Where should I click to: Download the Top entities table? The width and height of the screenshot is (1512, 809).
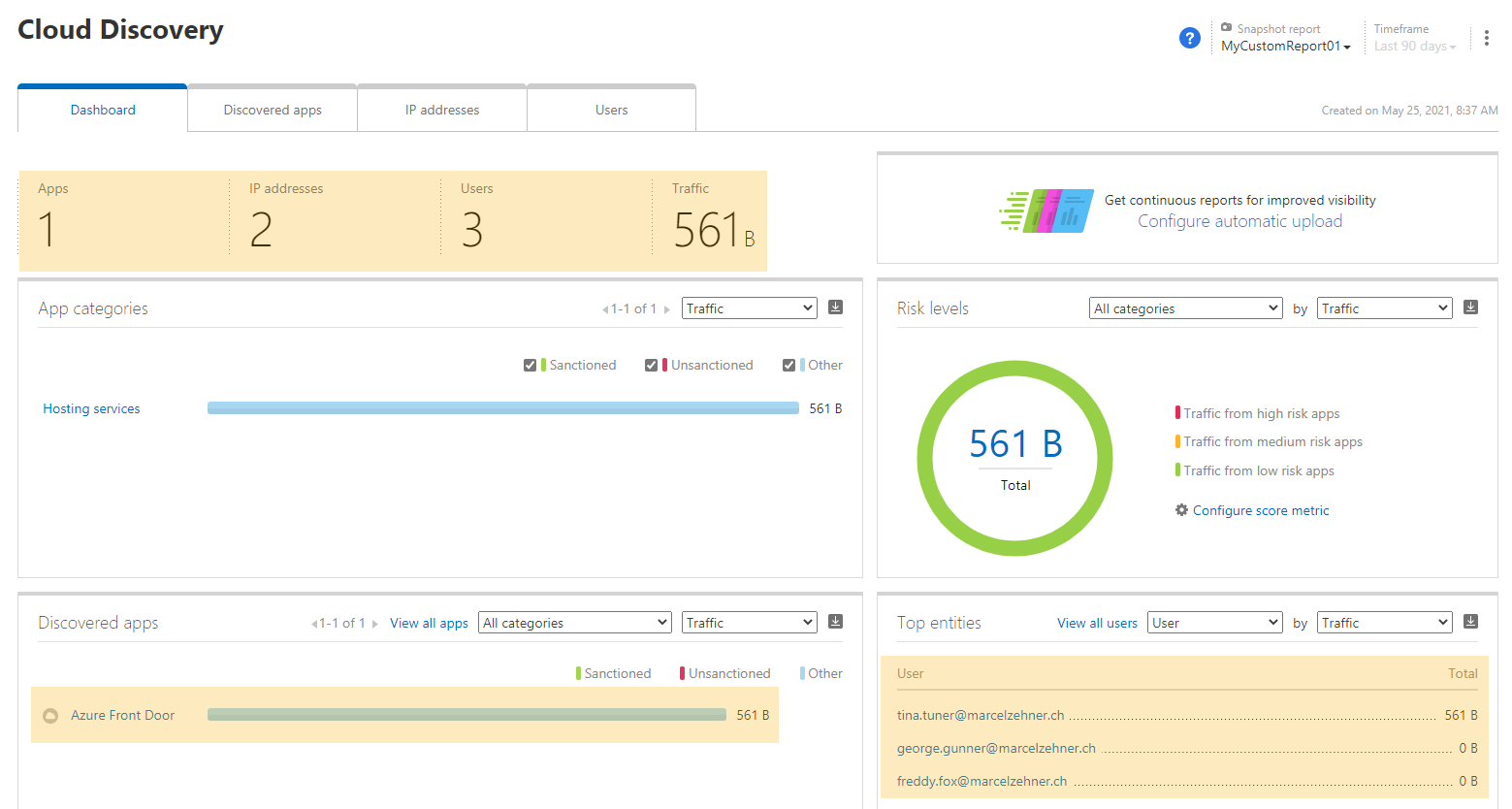point(1470,622)
